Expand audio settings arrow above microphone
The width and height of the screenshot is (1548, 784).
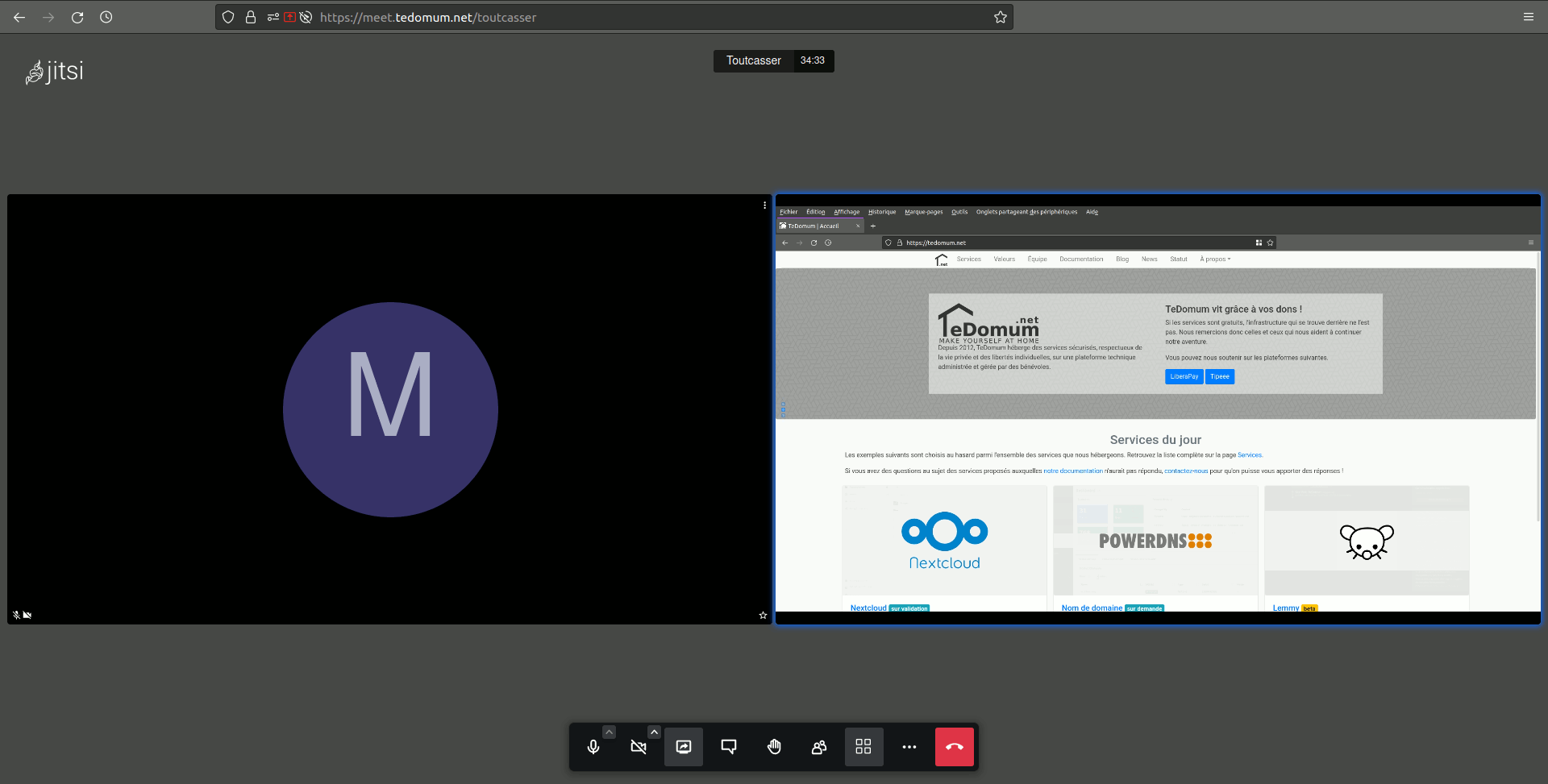coord(610,732)
